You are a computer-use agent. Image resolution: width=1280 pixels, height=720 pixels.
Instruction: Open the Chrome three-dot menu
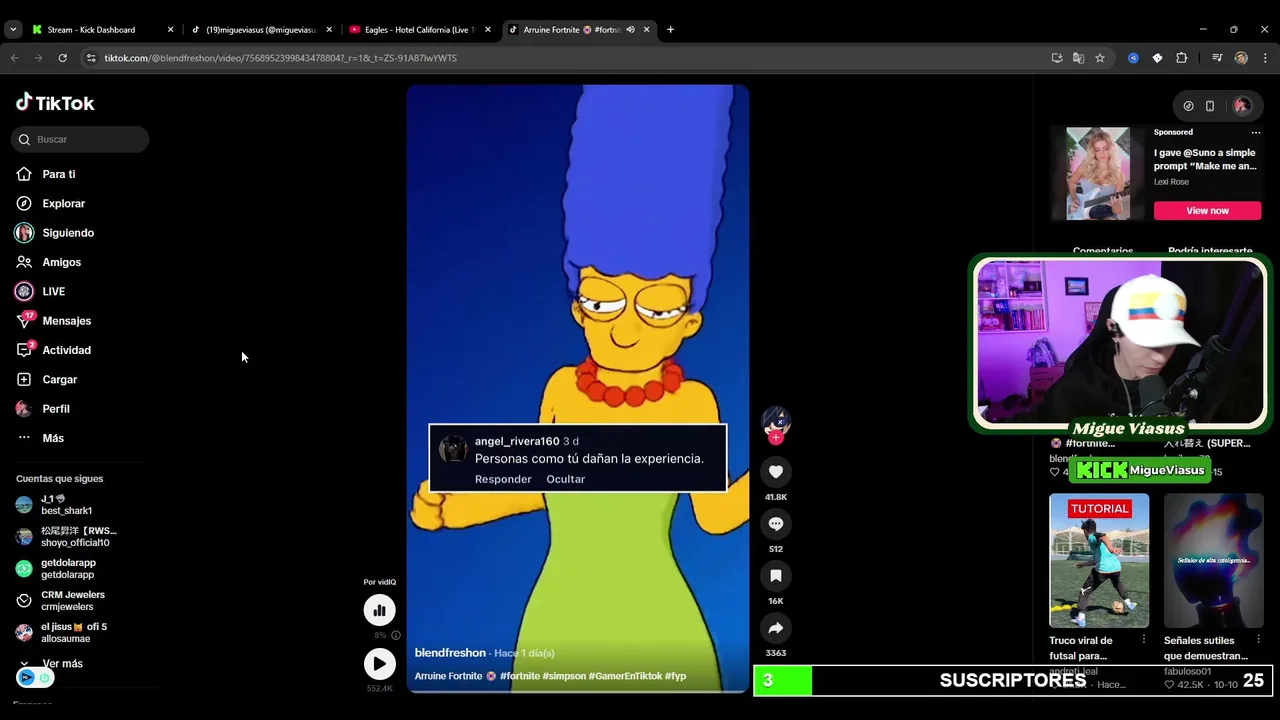[1263, 58]
